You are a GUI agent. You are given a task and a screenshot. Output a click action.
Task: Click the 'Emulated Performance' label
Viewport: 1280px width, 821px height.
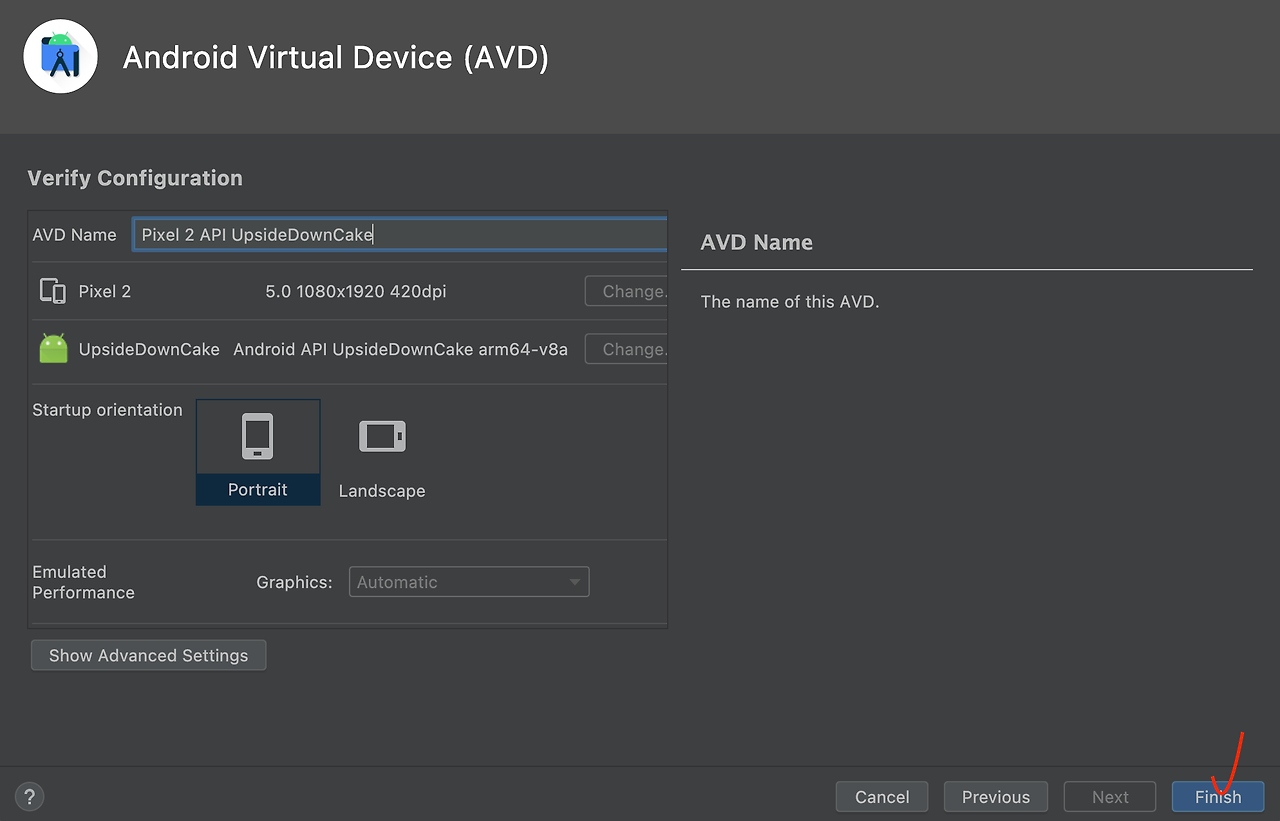point(83,582)
